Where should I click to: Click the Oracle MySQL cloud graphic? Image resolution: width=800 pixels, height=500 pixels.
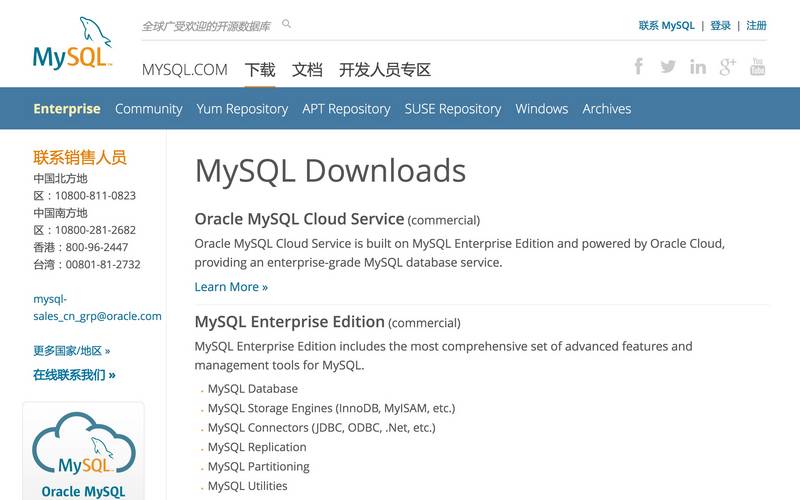[x=84, y=443]
